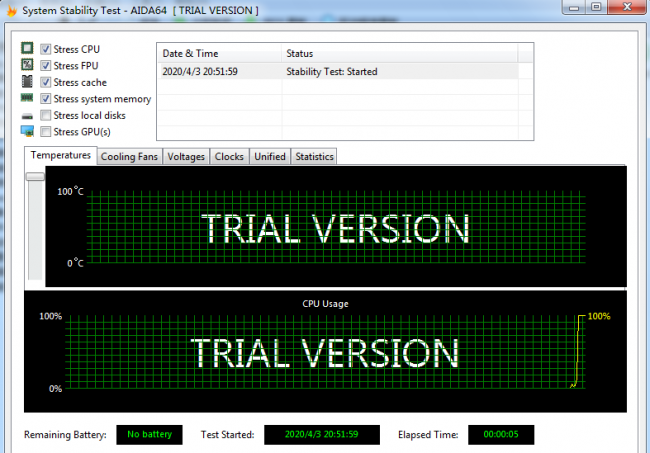
Task: Click the 100°C label on temperature graph
Action: point(70,191)
